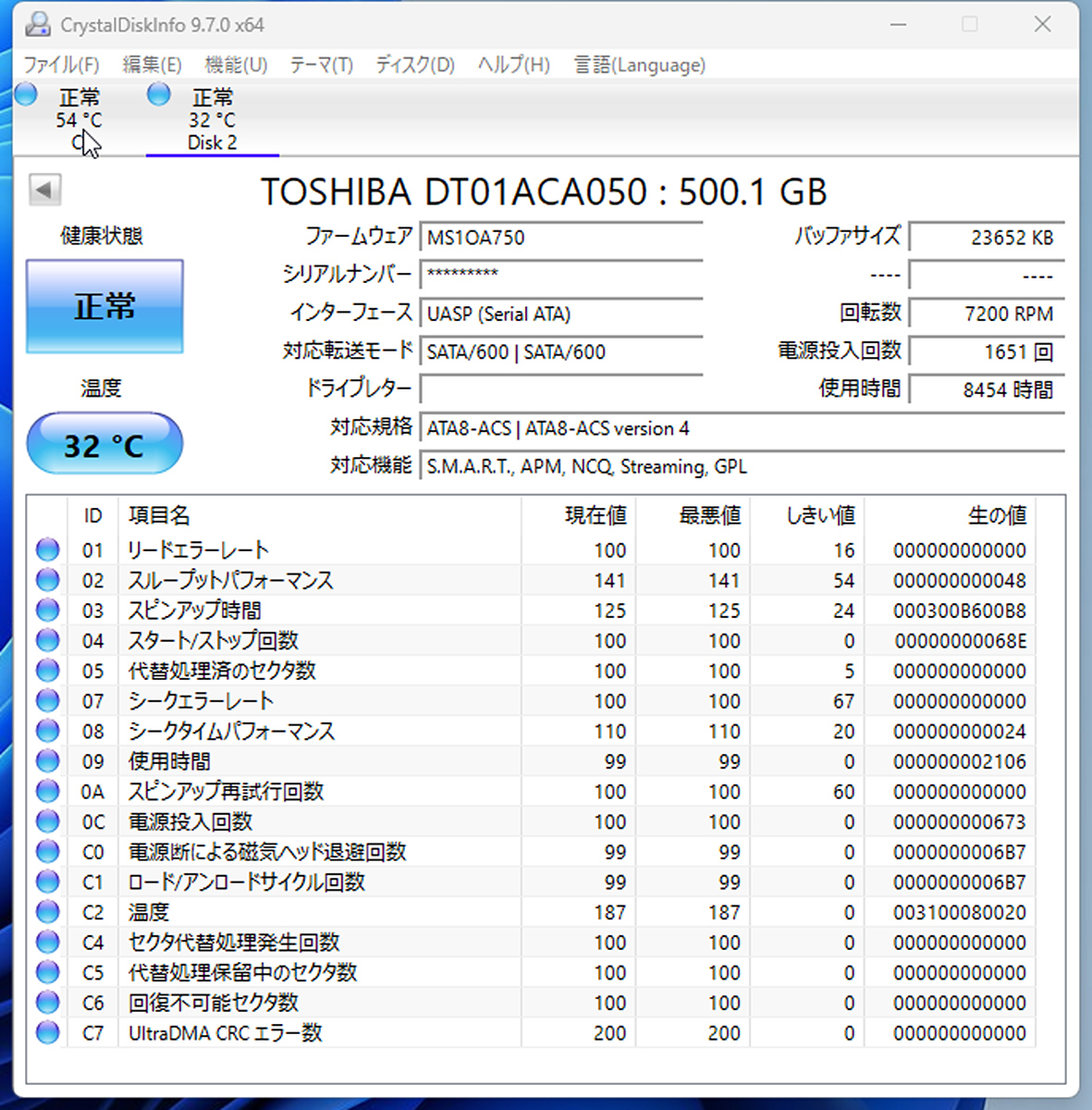The height and width of the screenshot is (1110, 1092).
Task: Click the firmware field MS1OA750
Action: [x=561, y=238]
